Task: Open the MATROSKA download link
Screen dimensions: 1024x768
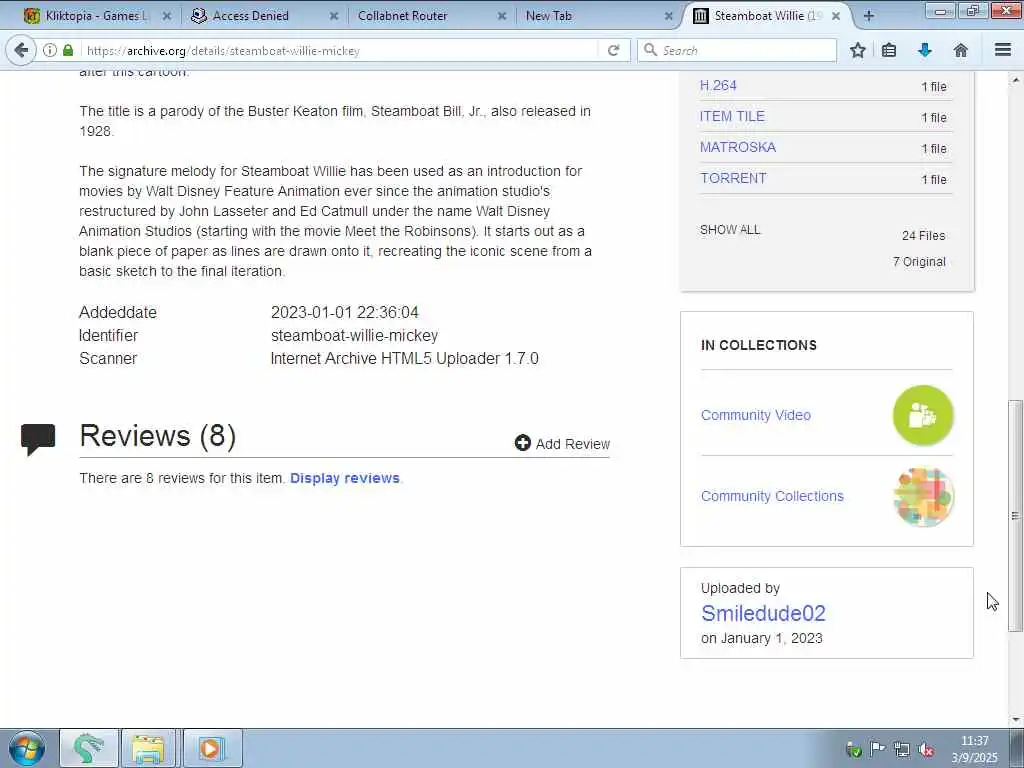Action: tap(738, 147)
